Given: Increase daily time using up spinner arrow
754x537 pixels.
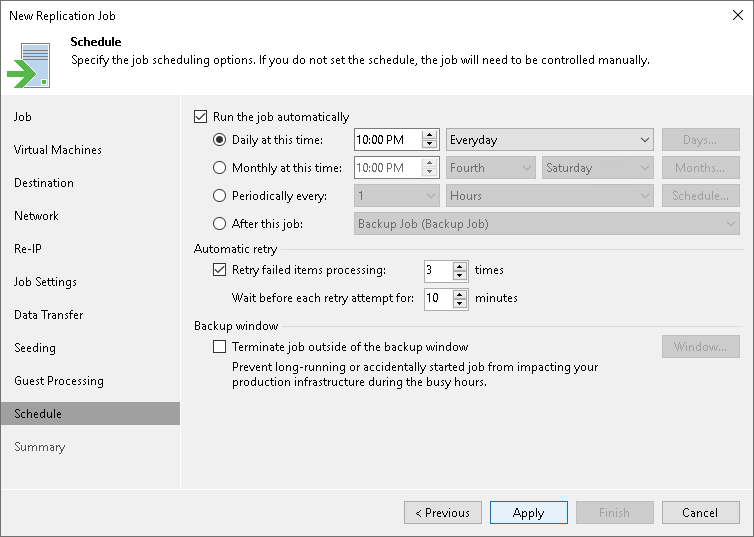Looking at the screenshot, I should pos(430,135).
